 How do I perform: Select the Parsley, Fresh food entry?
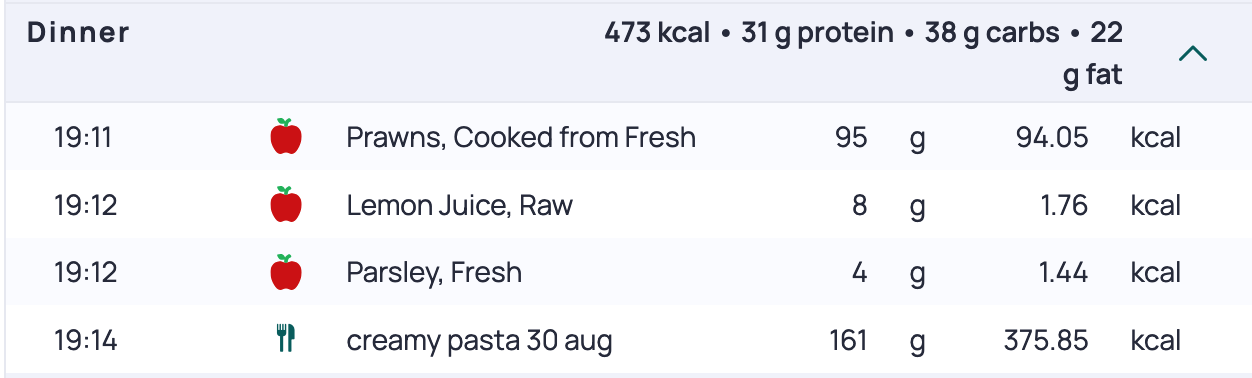(434, 272)
